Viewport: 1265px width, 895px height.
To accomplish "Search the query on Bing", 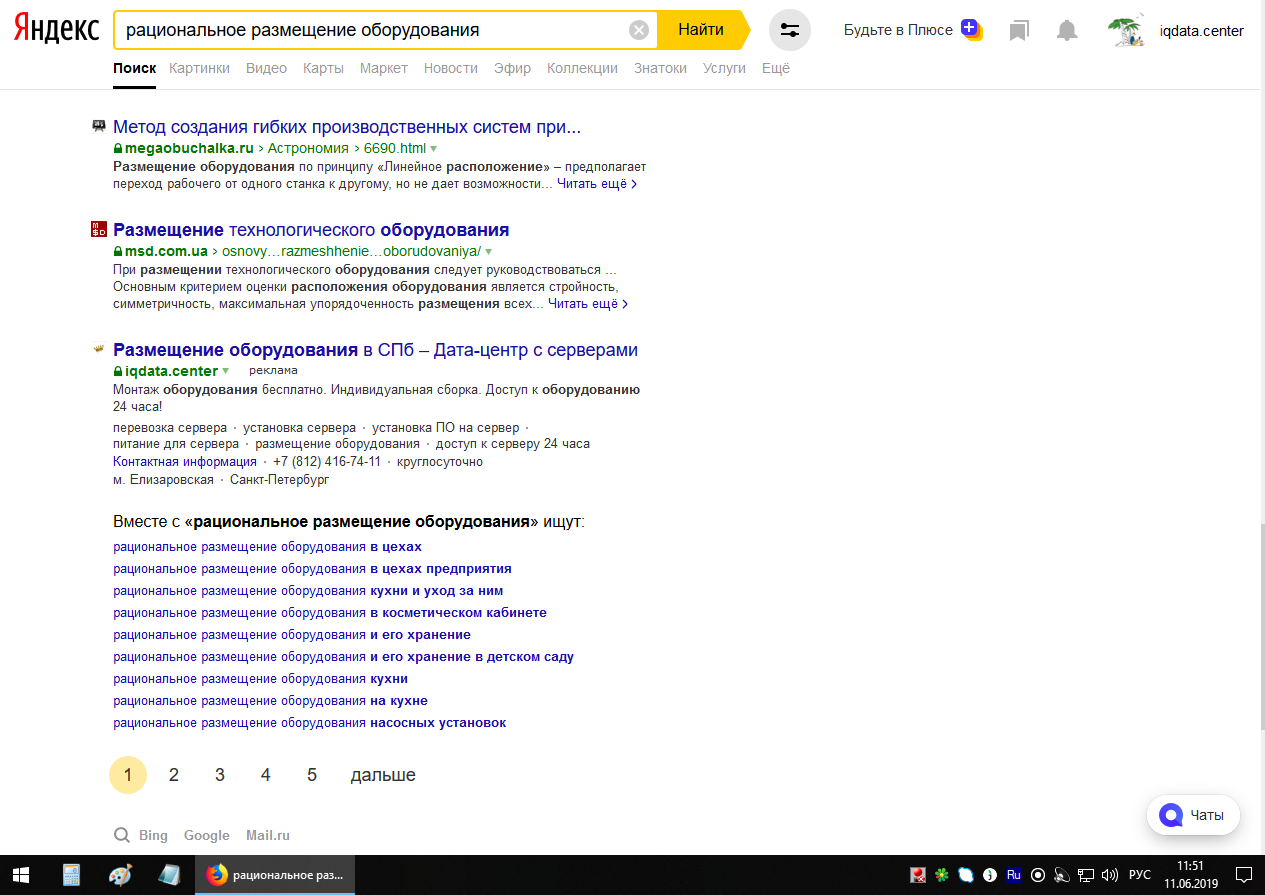I will point(153,835).
